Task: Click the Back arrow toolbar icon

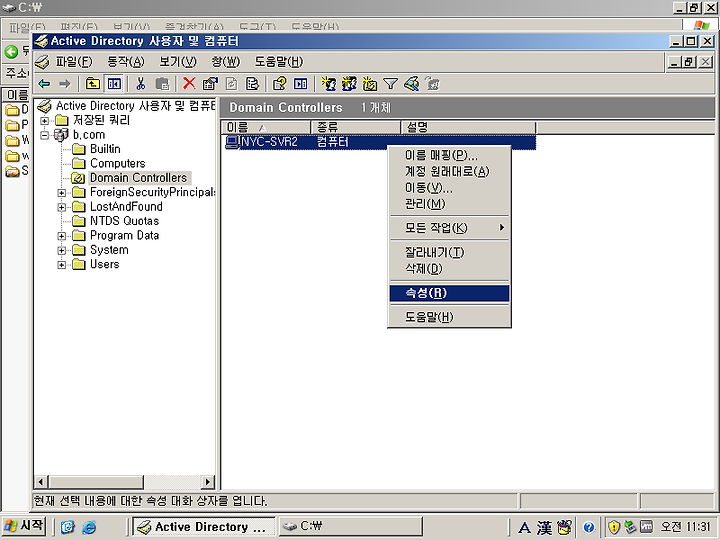Action: point(44,84)
